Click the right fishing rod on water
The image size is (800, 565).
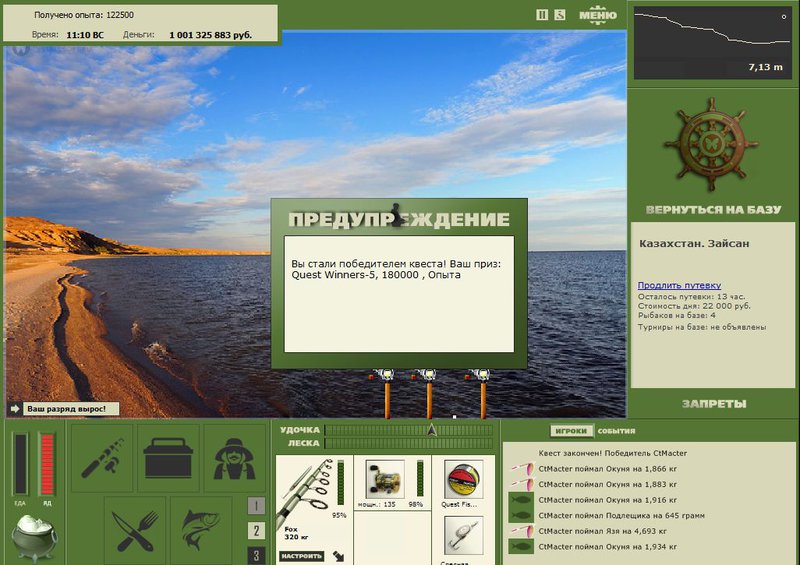click(x=482, y=393)
